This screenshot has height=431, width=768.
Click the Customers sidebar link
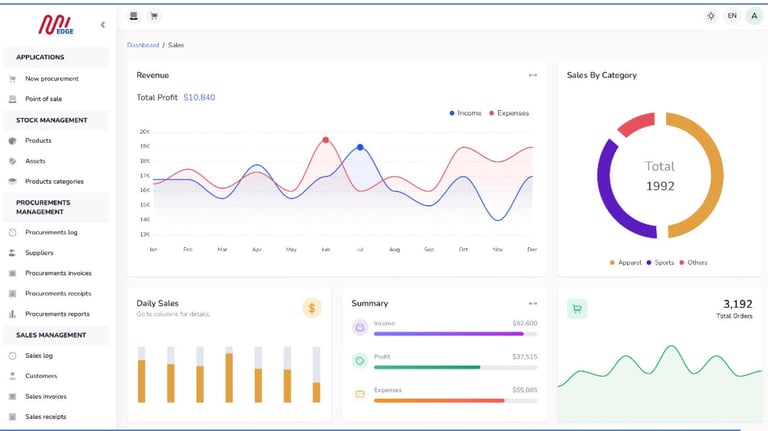coord(41,376)
